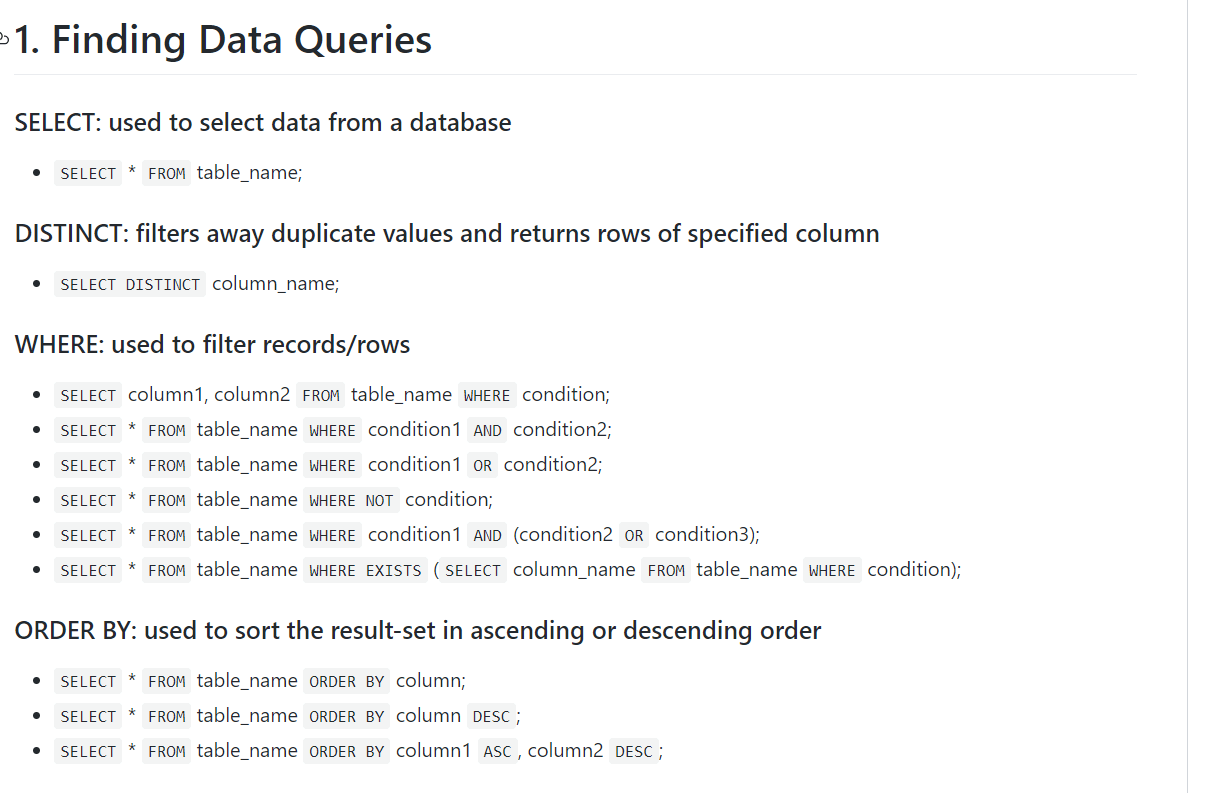Click the SELECT section heading about selecting data

click(x=263, y=123)
